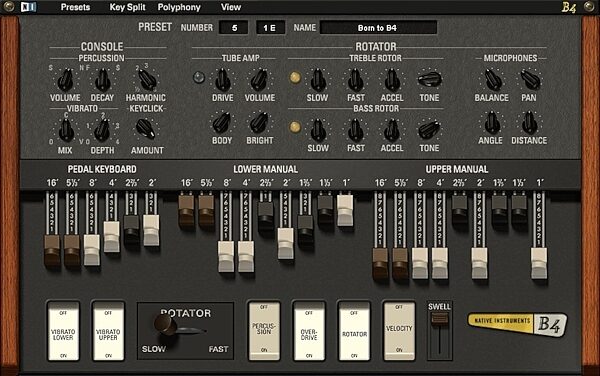
Task: Click the Treble Rotor Accel knob
Action: click(x=392, y=80)
